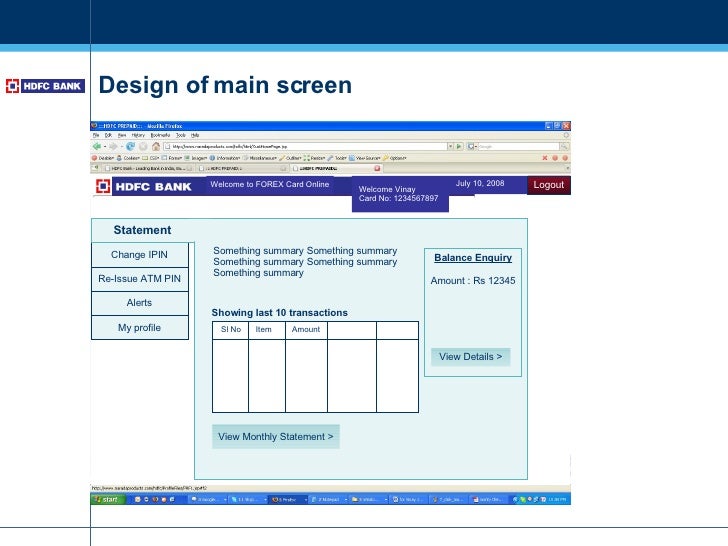Open the Information menu in developer toolbar

[x=225, y=158]
